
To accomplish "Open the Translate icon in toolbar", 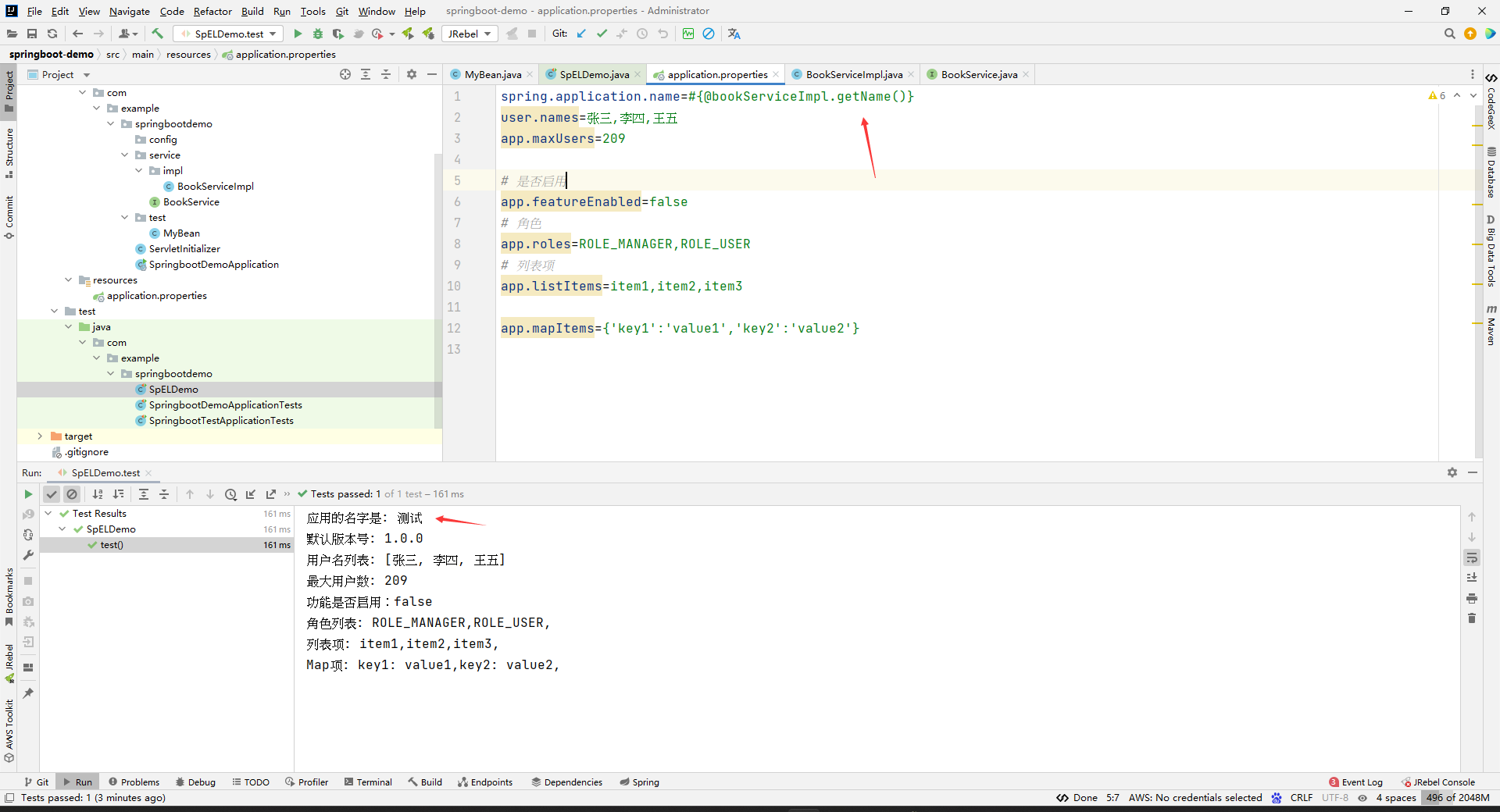I will (734, 34).
